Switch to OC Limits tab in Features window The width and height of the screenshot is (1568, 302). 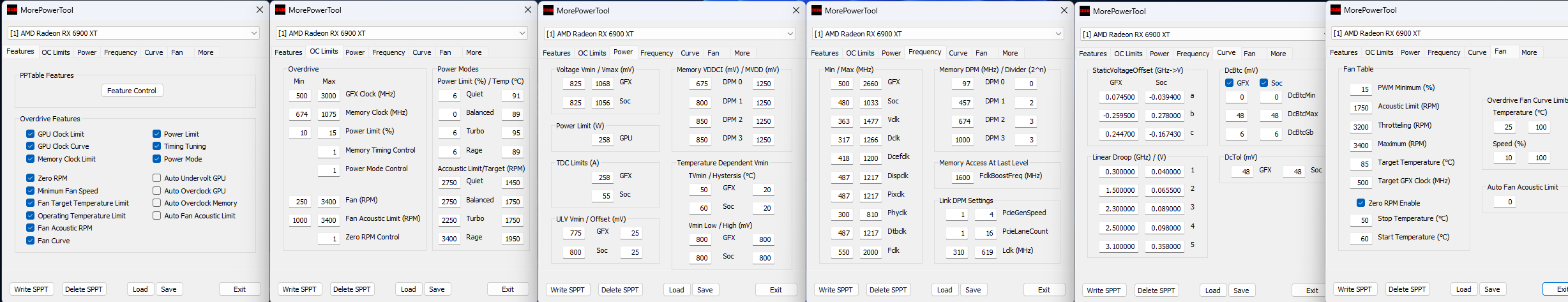(x=56, y=52)
